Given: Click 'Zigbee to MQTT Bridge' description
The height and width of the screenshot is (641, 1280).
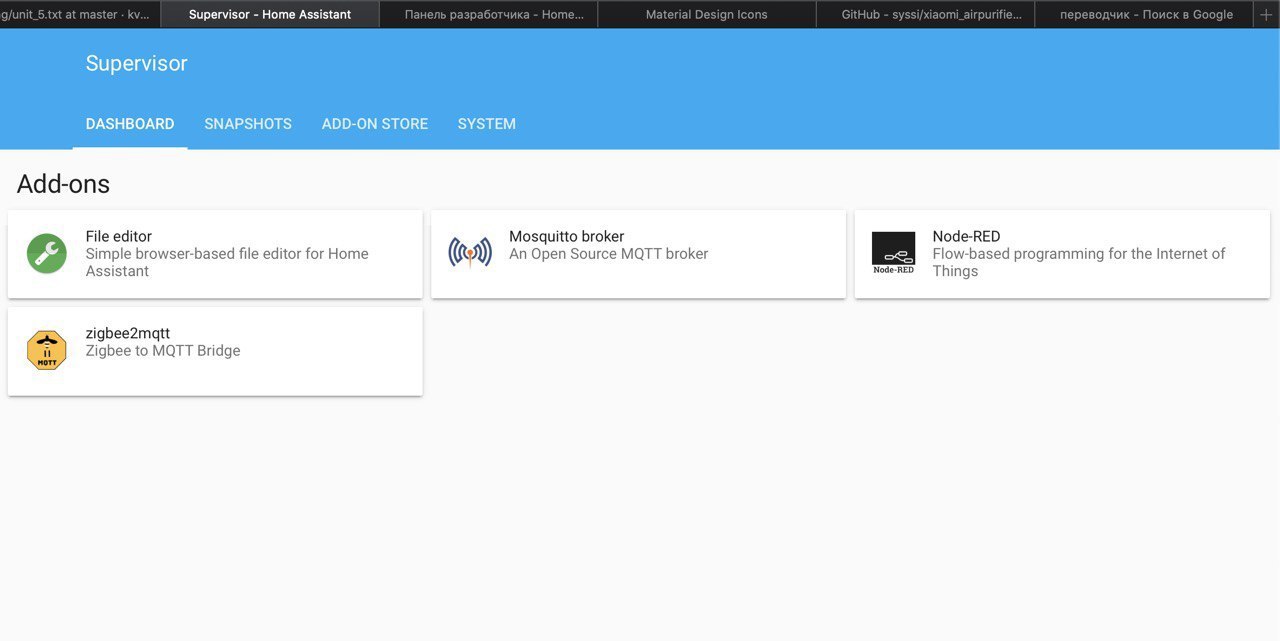Looking at the screenshot, I should point(163,351).
